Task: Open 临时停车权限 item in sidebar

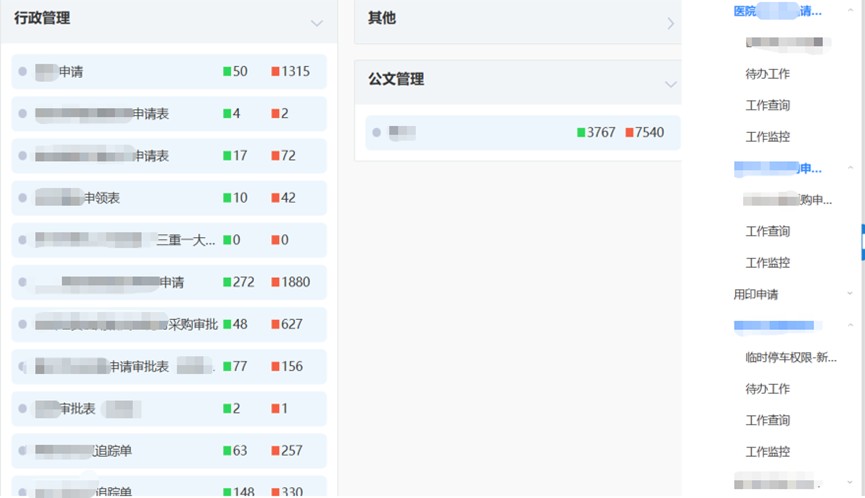Action: point(790,357)
